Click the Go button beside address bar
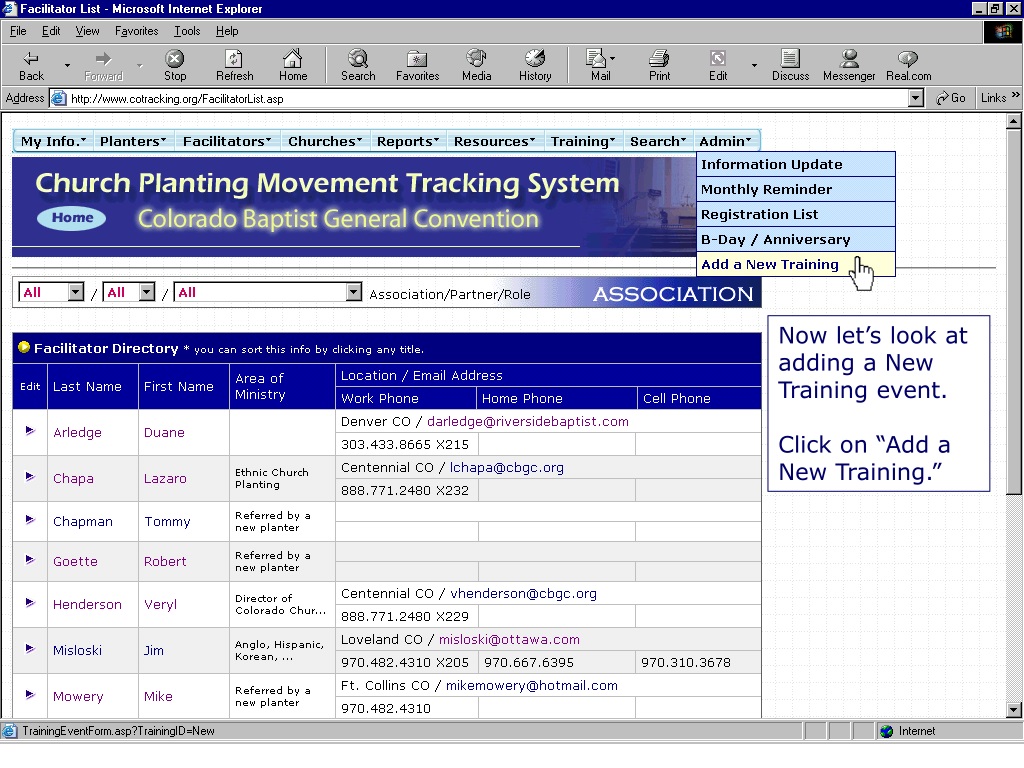Image resolution: width=1024 pixels, height=768 pixels. pyautogui.click(x=950, y=98)
